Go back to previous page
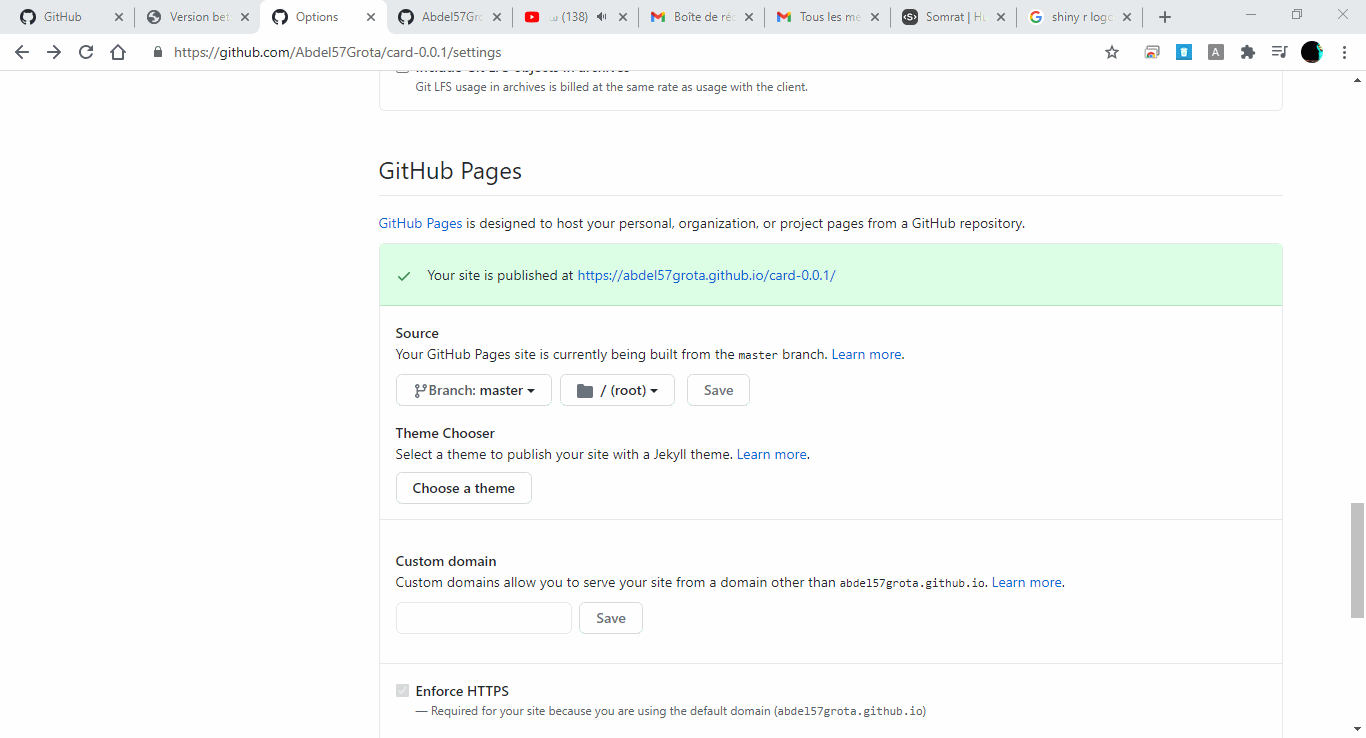 point(22,52)
